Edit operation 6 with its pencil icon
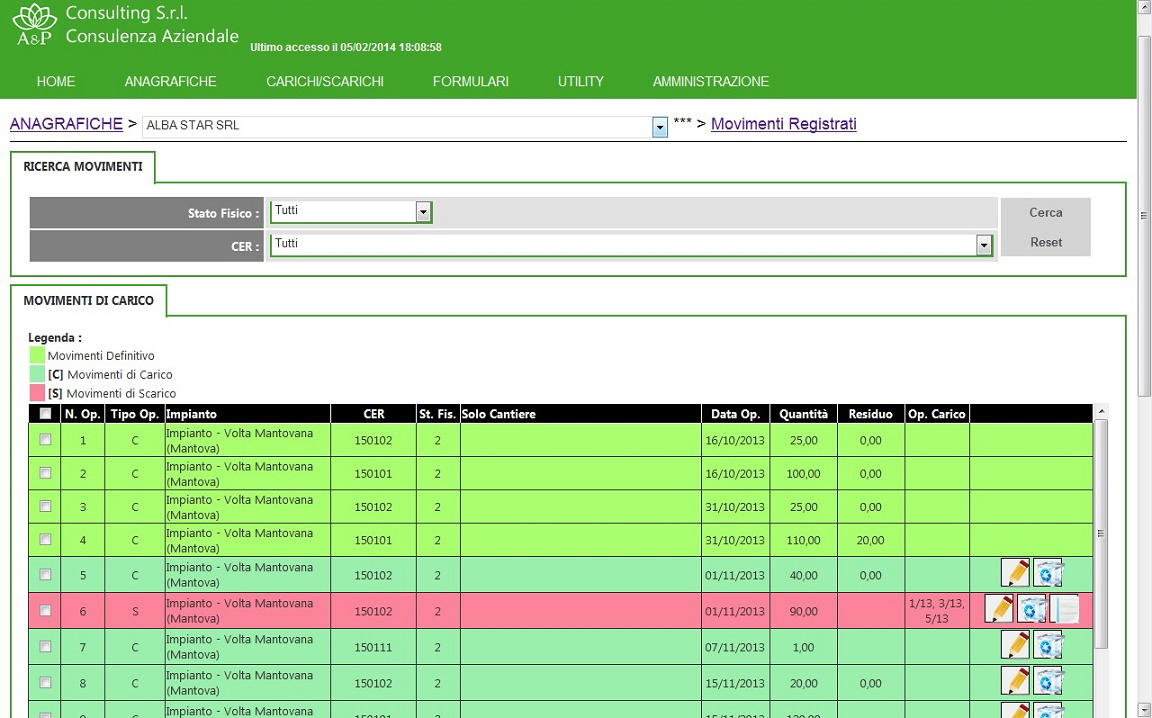 click(x=998, y=608)
